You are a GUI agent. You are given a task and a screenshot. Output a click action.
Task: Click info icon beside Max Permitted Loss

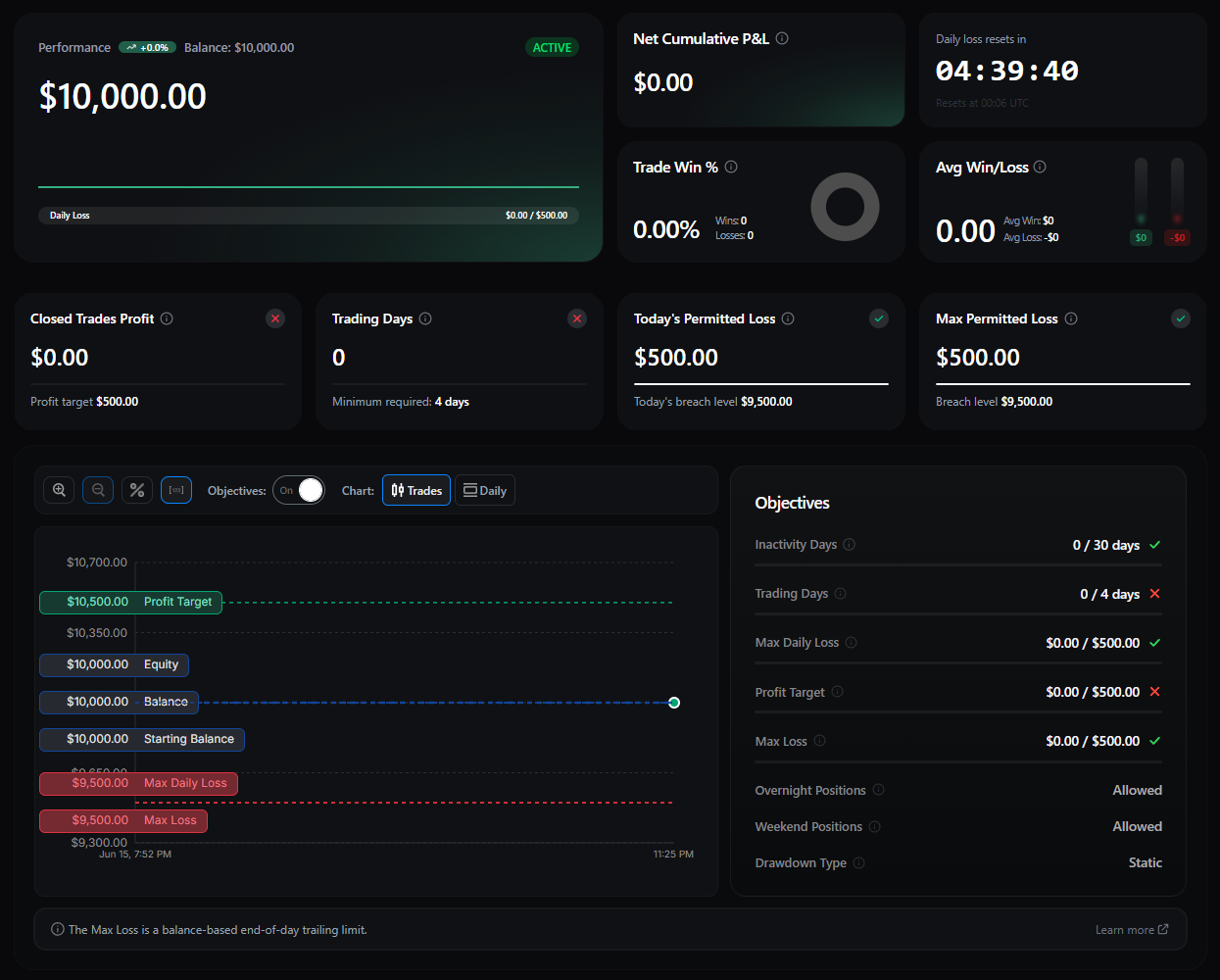point(1071,318)
